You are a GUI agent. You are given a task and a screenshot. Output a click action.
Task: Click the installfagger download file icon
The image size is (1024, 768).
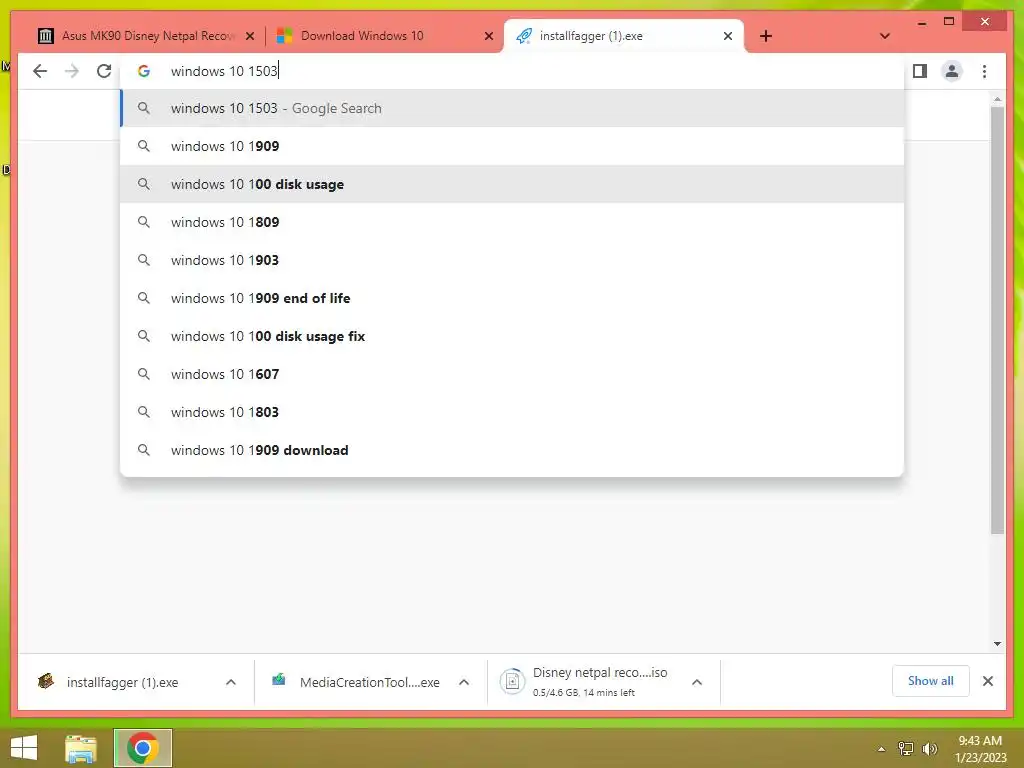46,681
